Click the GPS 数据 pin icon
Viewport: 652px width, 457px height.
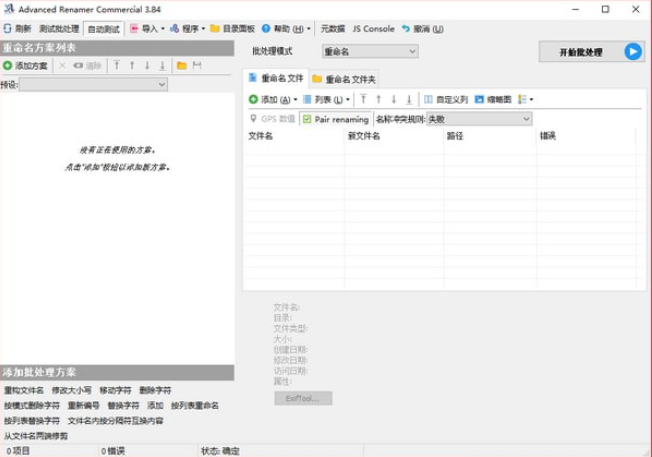253,119
